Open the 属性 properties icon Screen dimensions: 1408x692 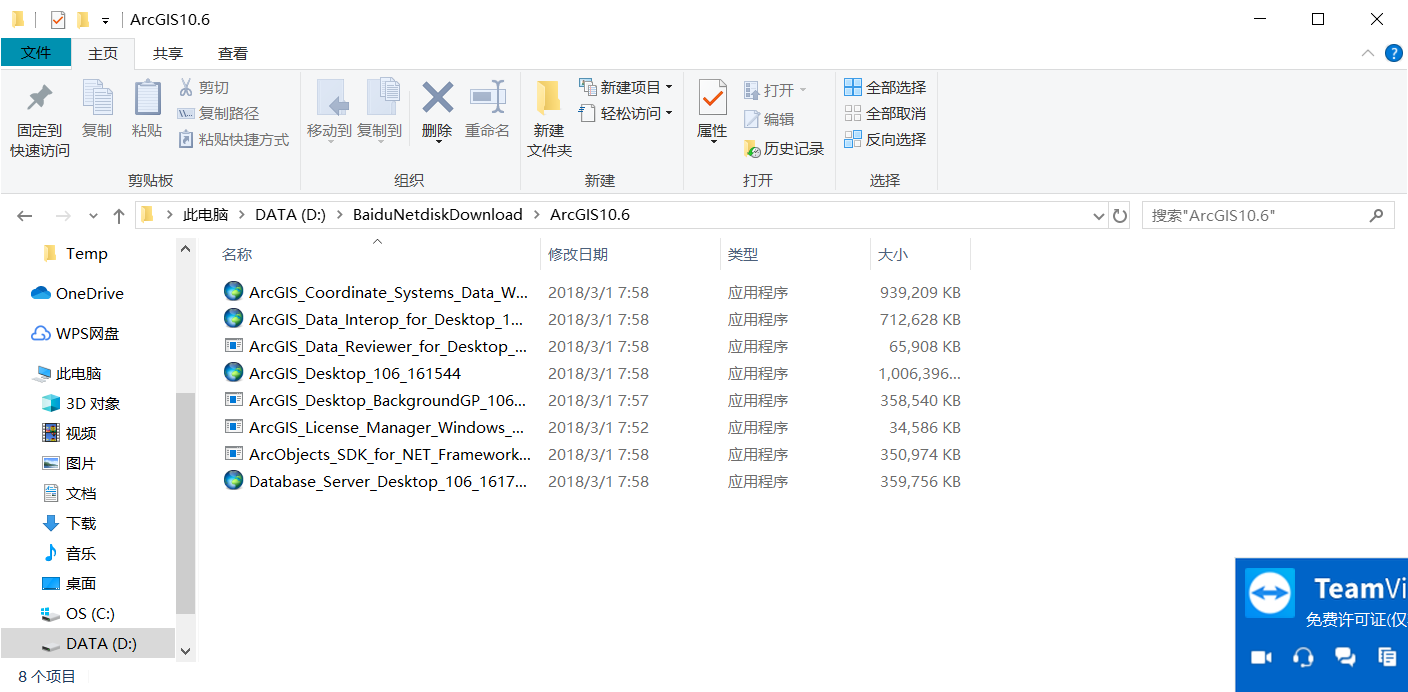(712, 98)
